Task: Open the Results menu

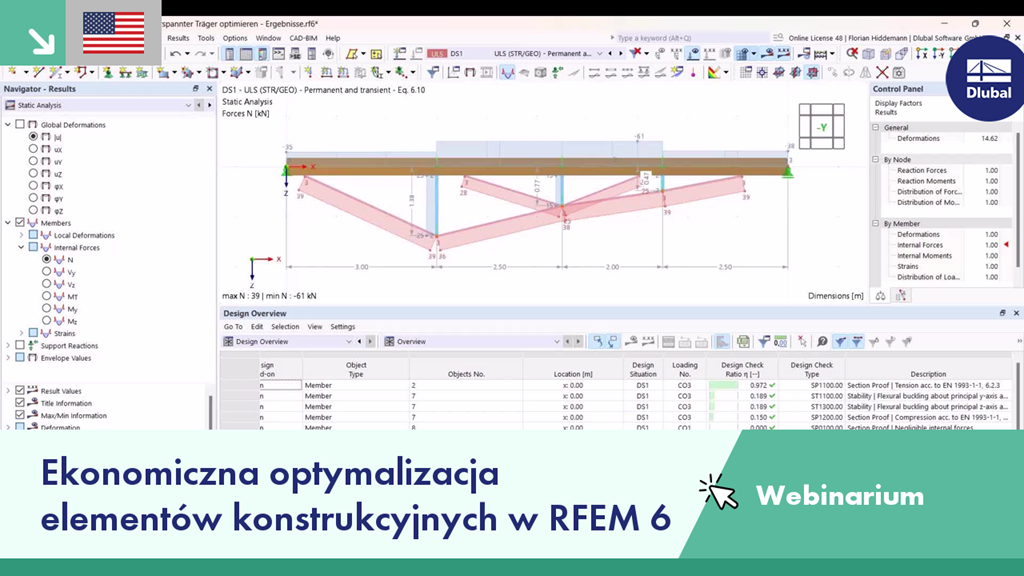Action: tap(178, 38)
